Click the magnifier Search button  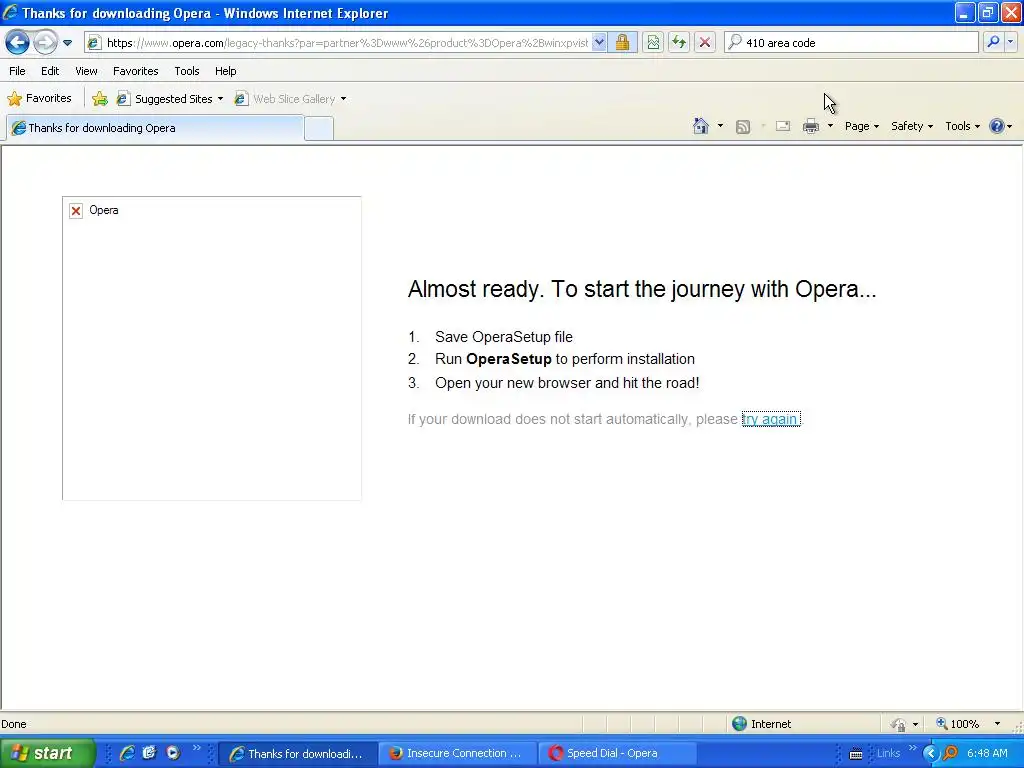[993, 42]
